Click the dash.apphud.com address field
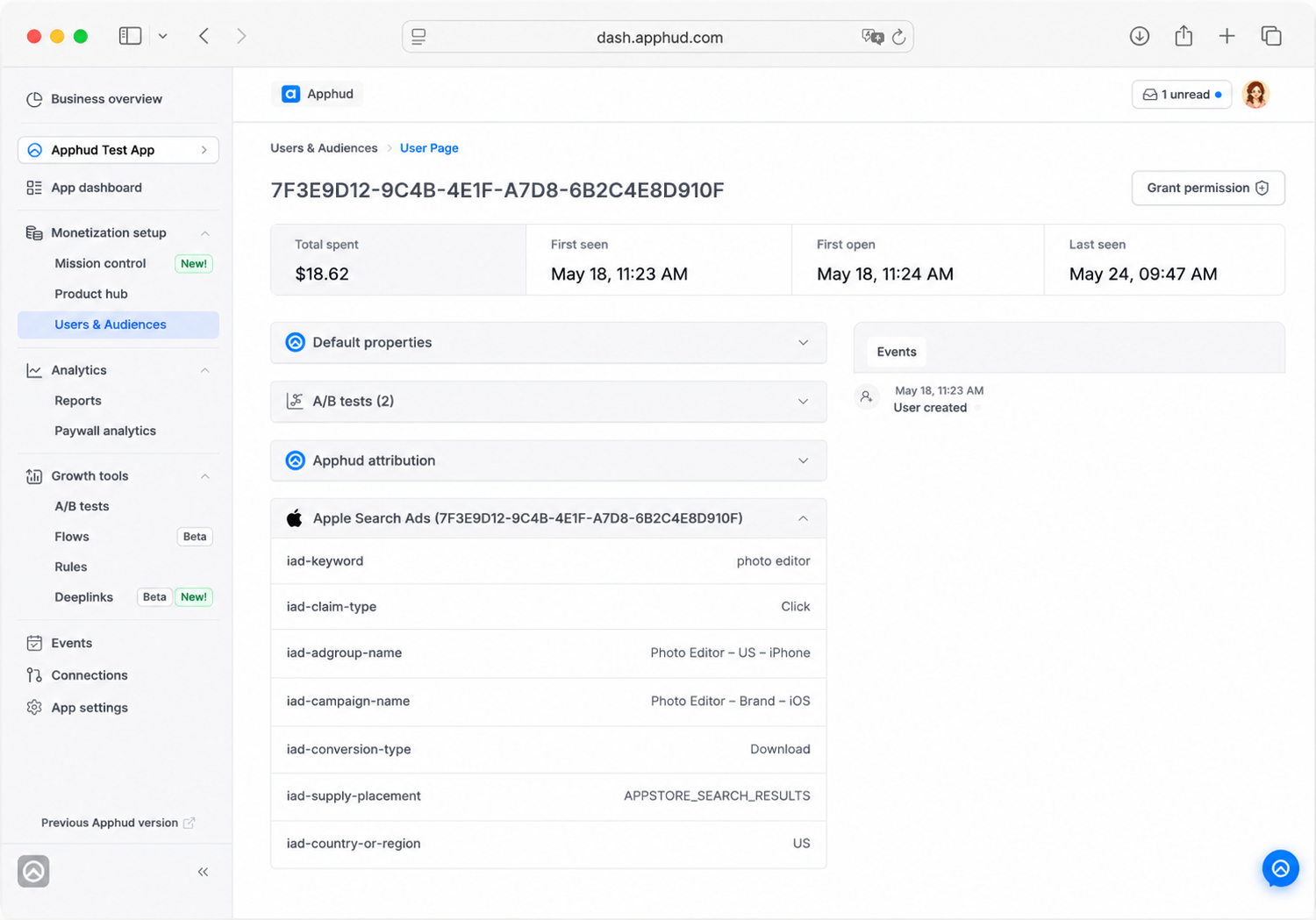The width and height of the screenshot is (1316, 920). [x=658, y=37]
